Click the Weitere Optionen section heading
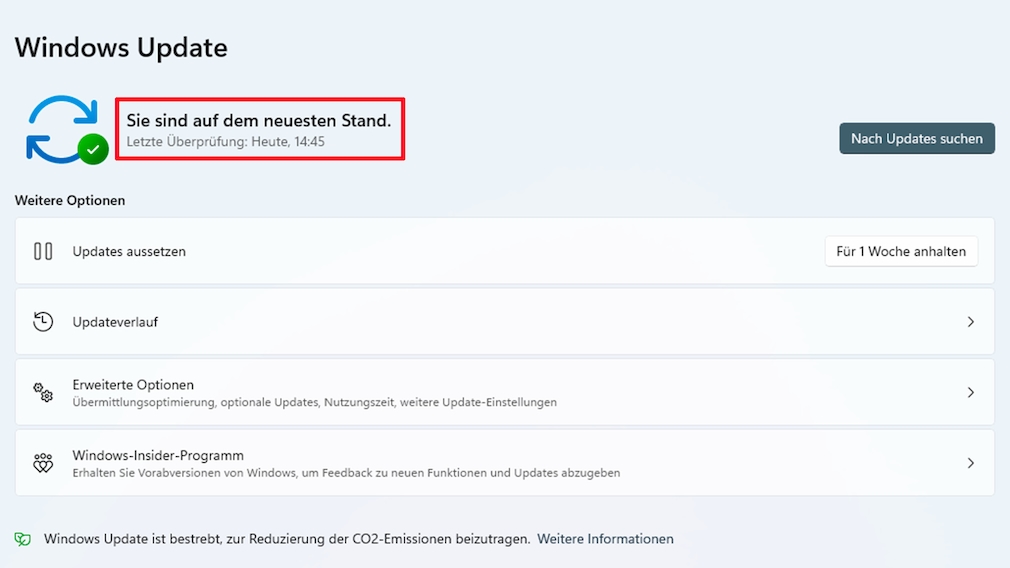 click(x=70, y=200)
